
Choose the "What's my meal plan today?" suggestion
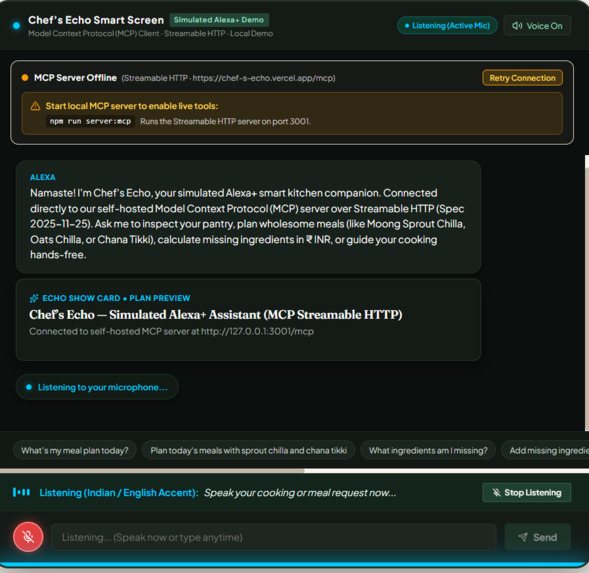coord(75,450)
